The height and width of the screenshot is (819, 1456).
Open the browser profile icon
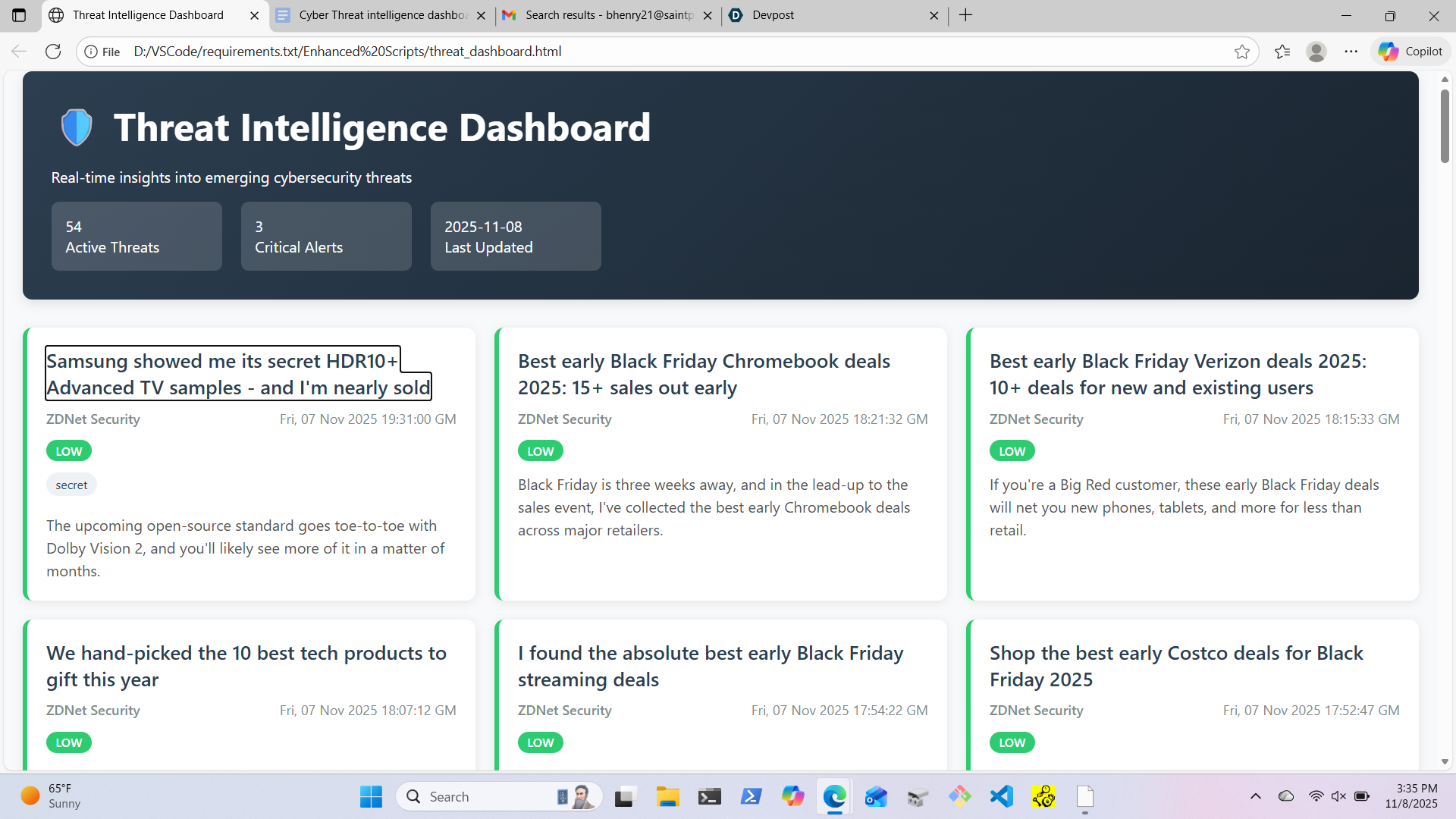pos(1316,52)
